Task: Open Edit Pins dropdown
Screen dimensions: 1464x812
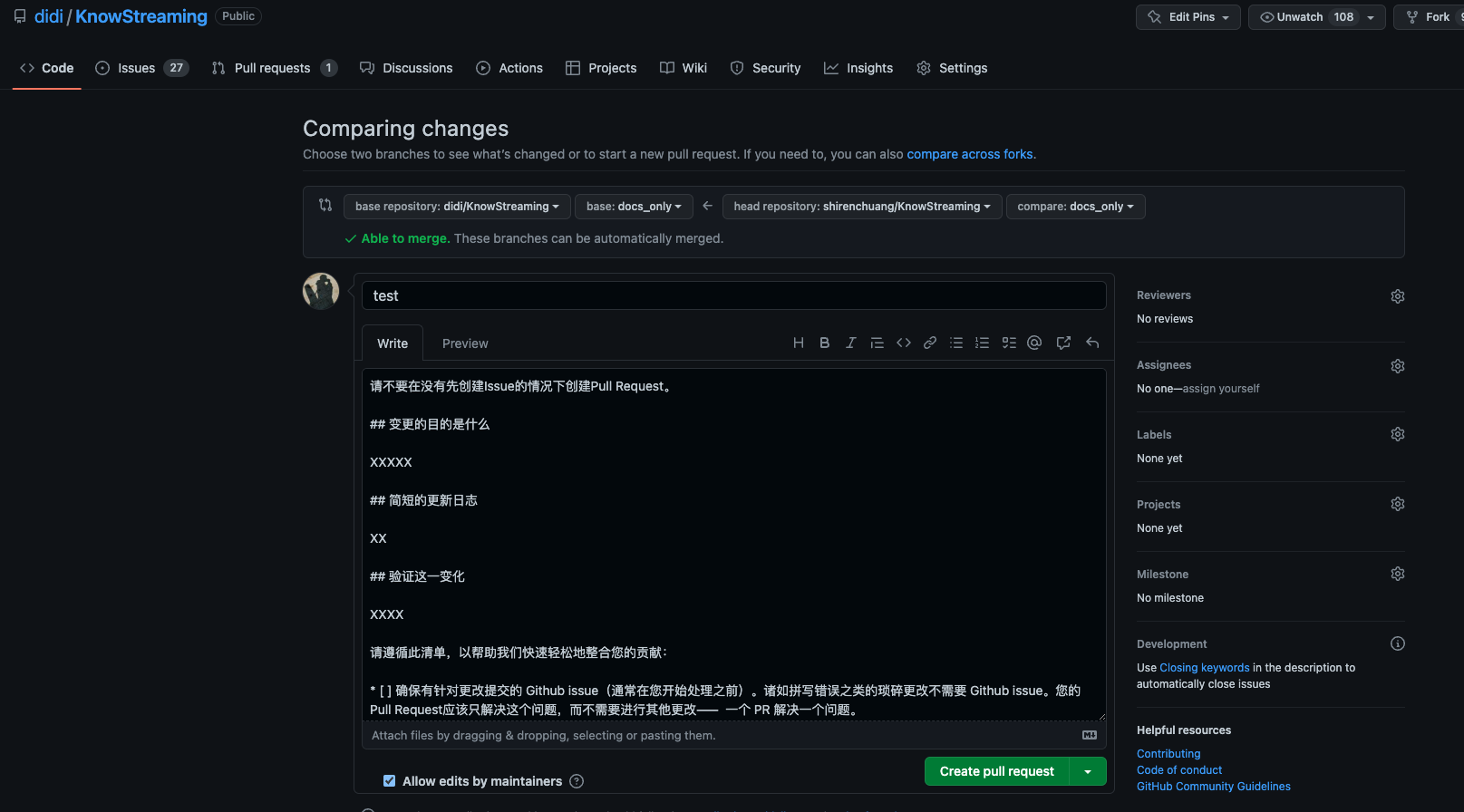Action: (1188, 17)
